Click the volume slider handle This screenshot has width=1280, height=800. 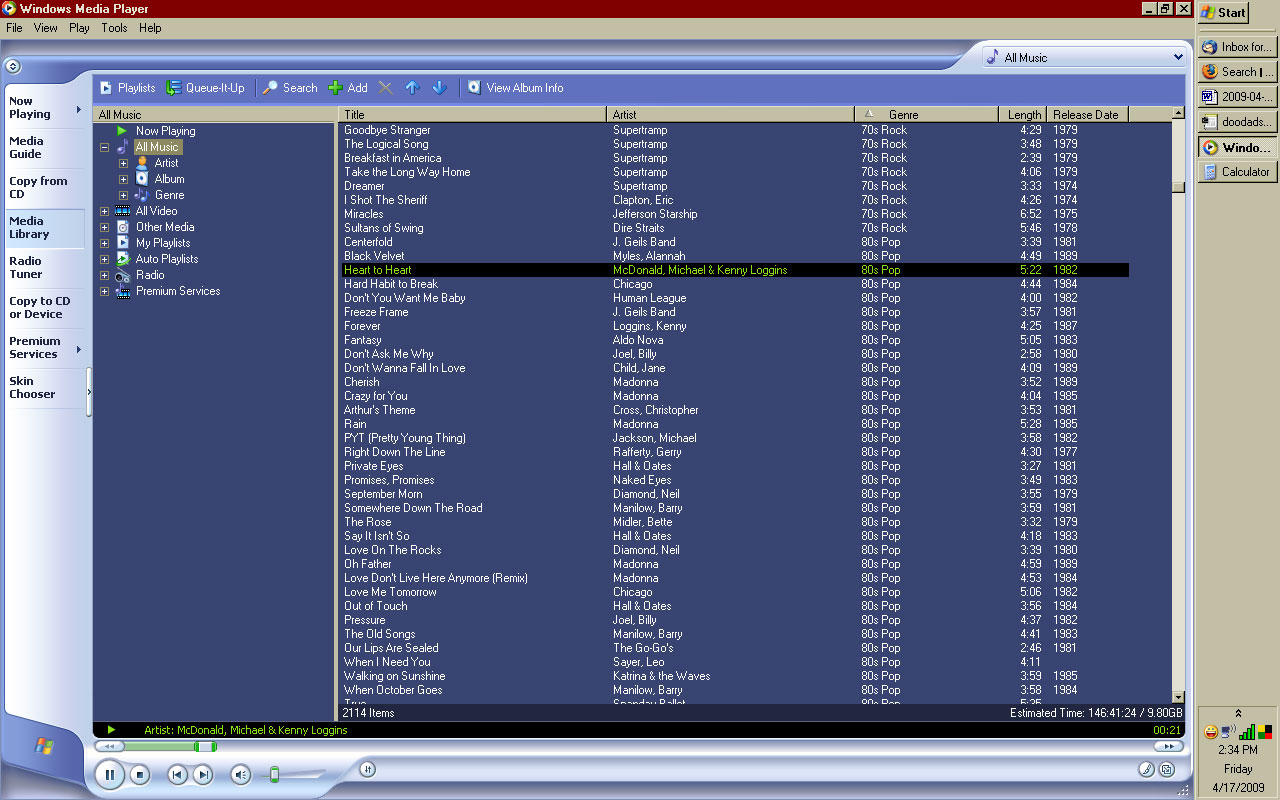[x=274, y=774]
